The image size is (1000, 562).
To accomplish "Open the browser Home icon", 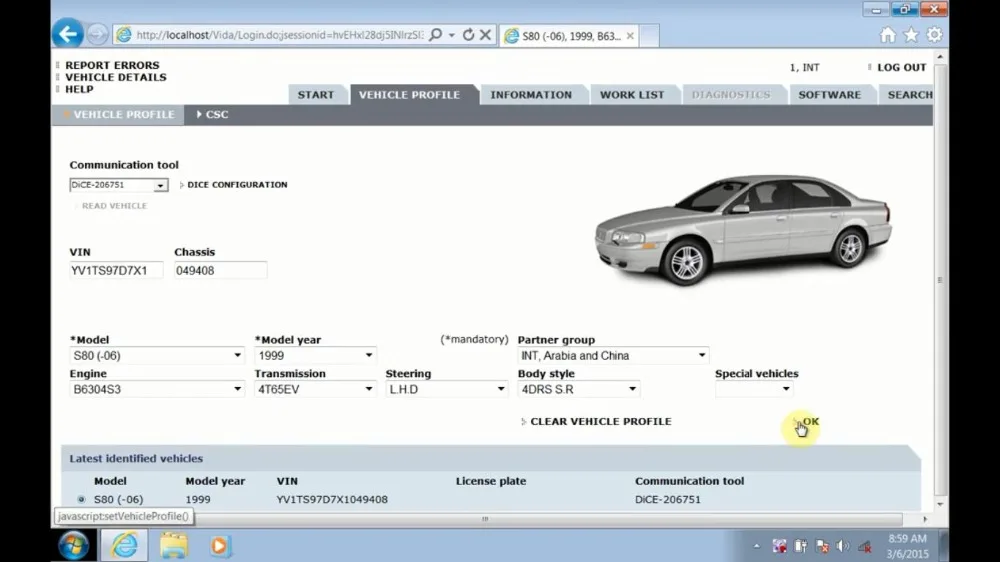I will (x=888, y=35).
